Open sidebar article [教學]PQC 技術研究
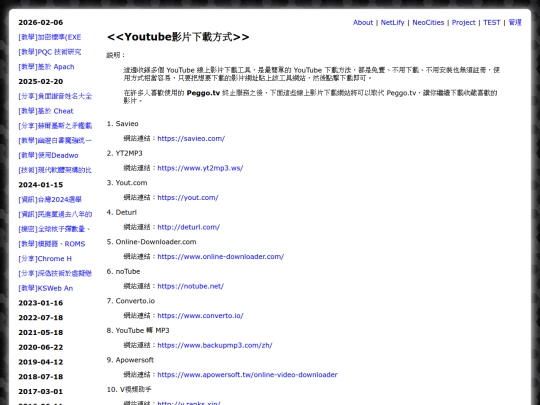Viewport: 540px width, 405px height. pos(50,52)
